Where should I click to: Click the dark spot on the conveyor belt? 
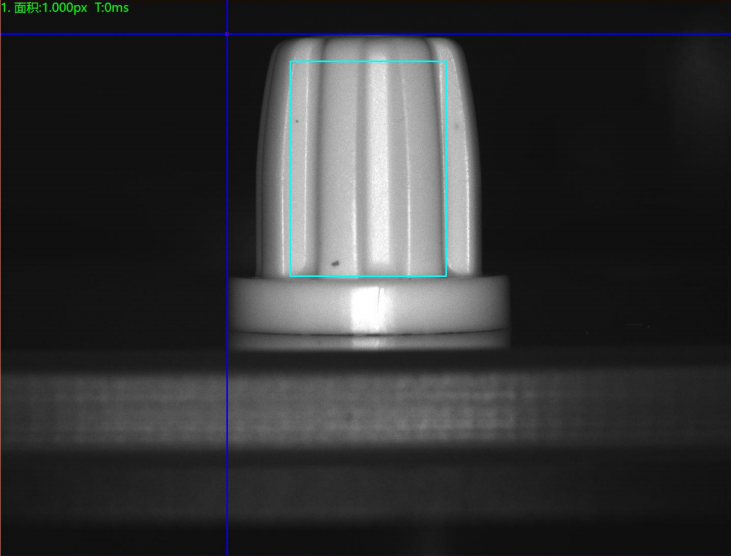coord(349,414)
